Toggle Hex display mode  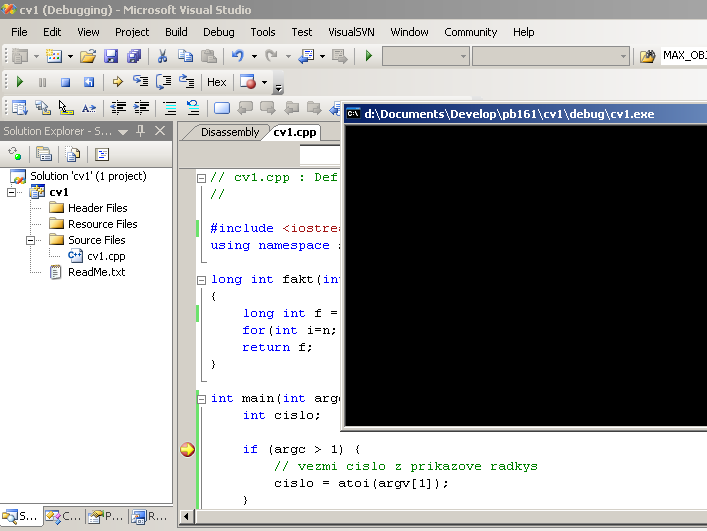pos(216,82)
